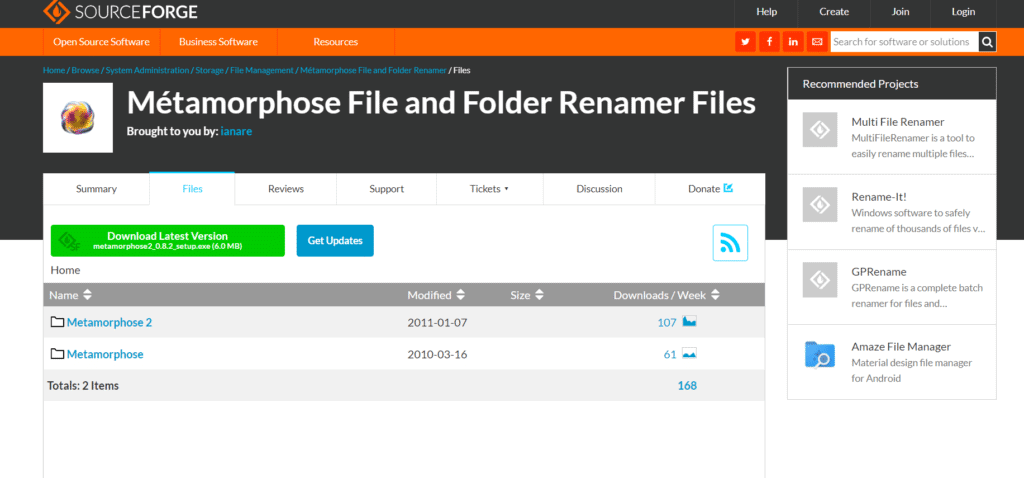Screen dimensions: 1024x478
Task: Click the Métamorphose project logo image
Action: tap(78, 118)
